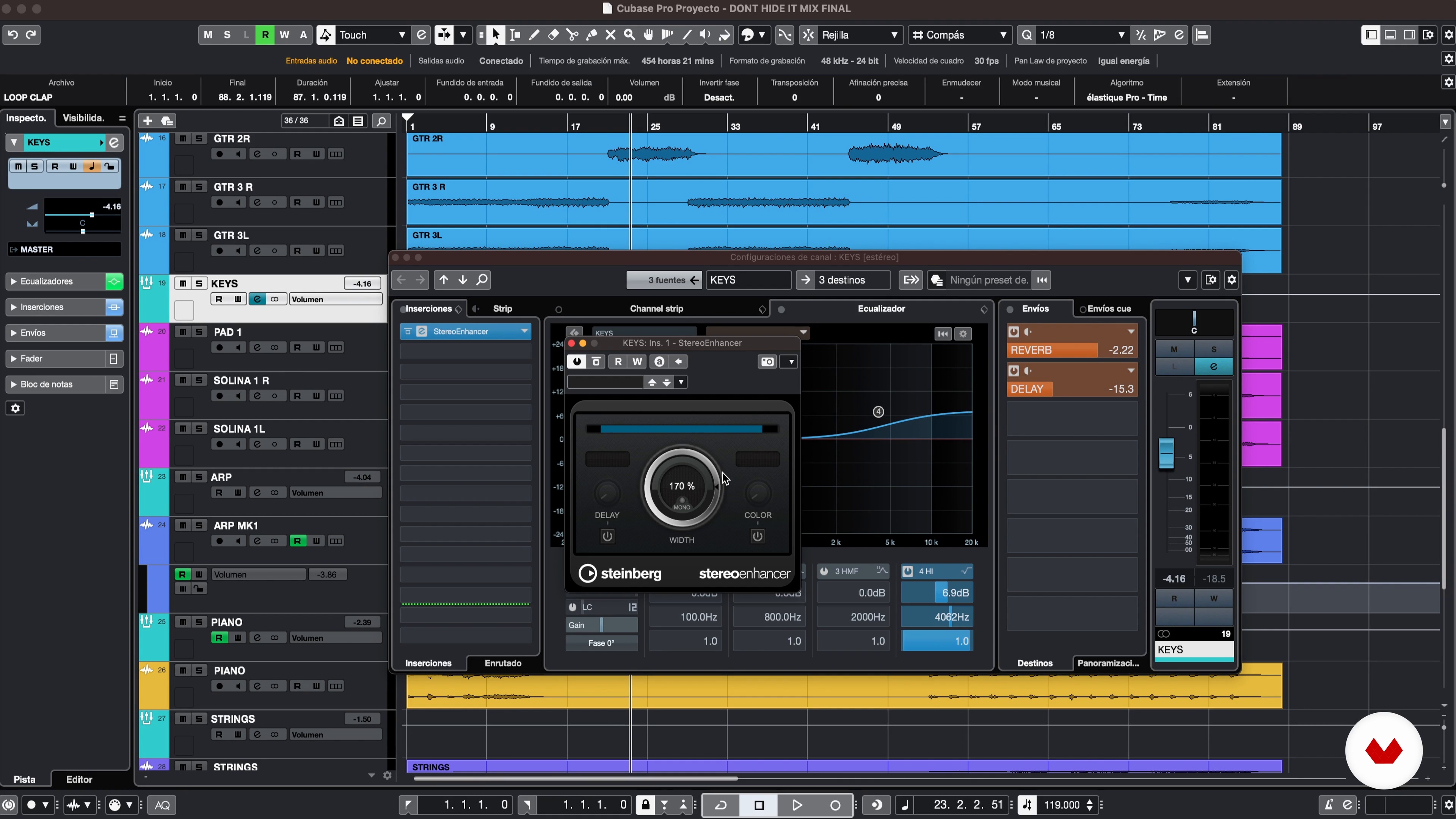The image size is (1456, 819).
Task: Go to previous channel with up arrow
Action: pyautogui.click(x=444, y=280)
